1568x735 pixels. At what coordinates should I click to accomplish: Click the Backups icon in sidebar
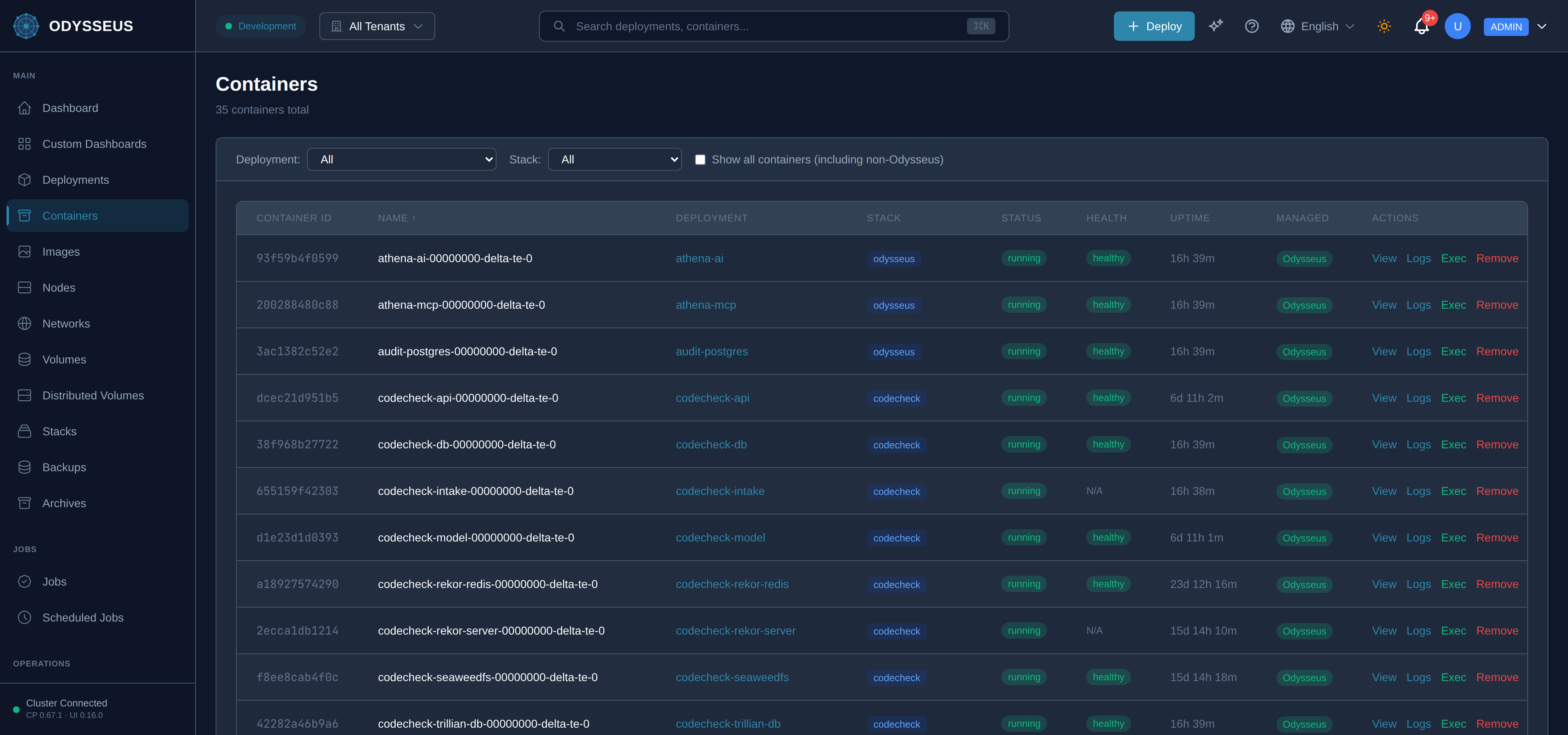coord(24,467)
